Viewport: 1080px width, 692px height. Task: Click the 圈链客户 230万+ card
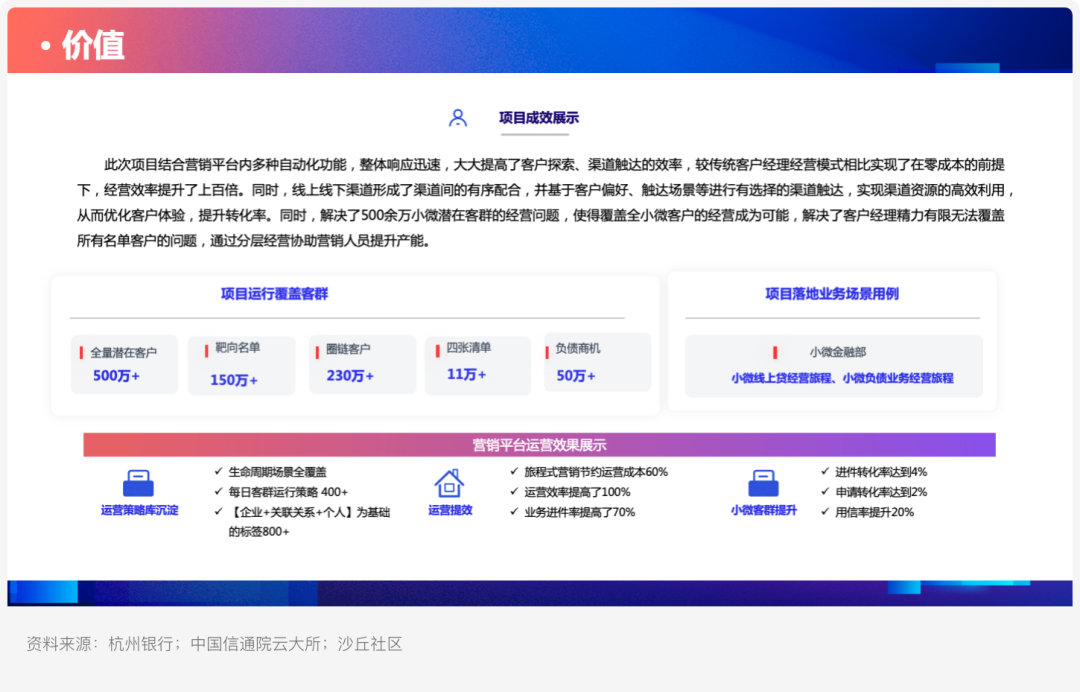coord(363,364)
